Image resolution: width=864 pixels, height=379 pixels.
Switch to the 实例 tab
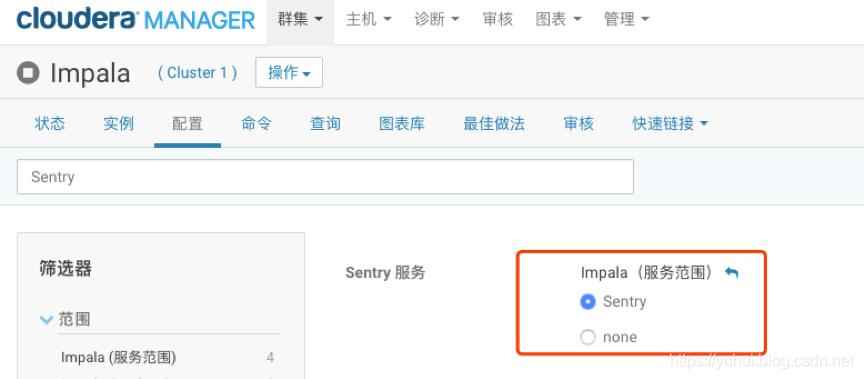118,123
